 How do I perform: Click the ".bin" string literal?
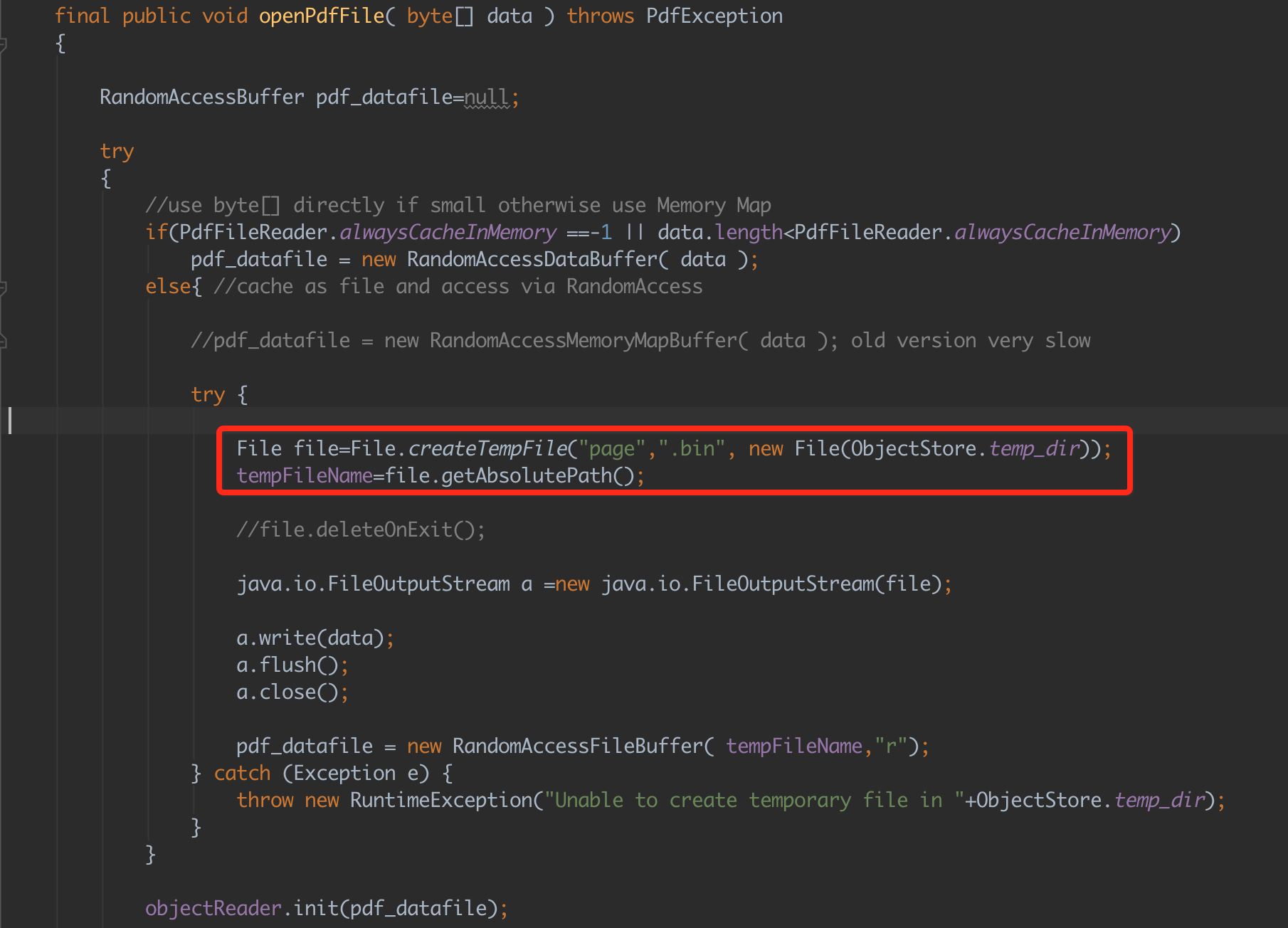(692, 448)
